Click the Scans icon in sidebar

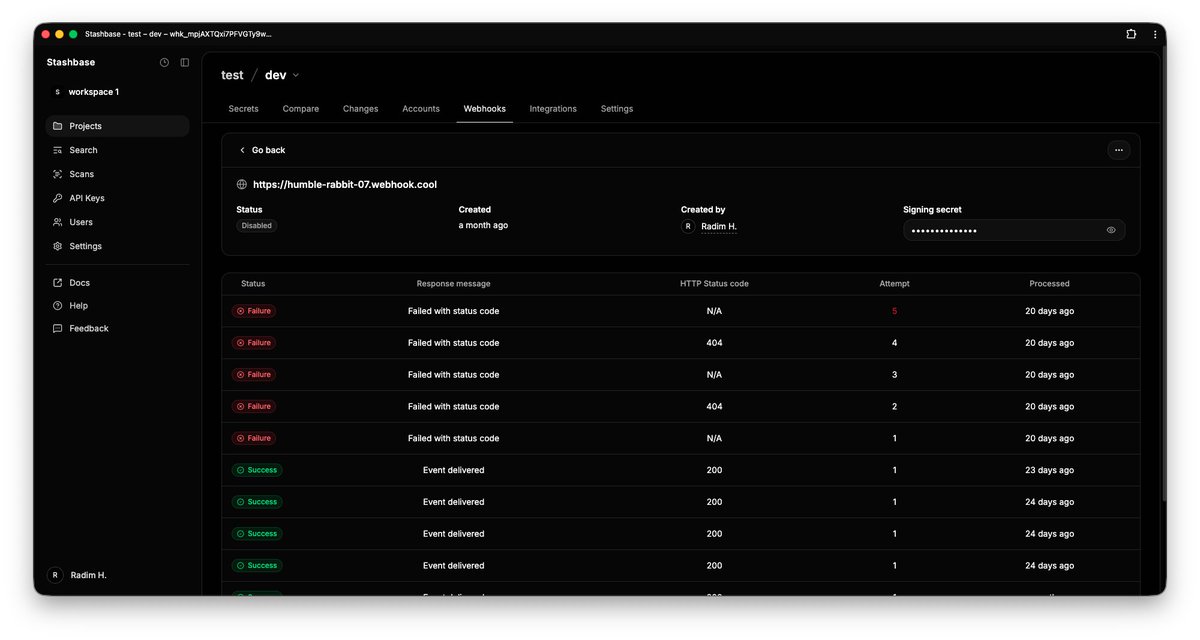click(x=58, y=174)
